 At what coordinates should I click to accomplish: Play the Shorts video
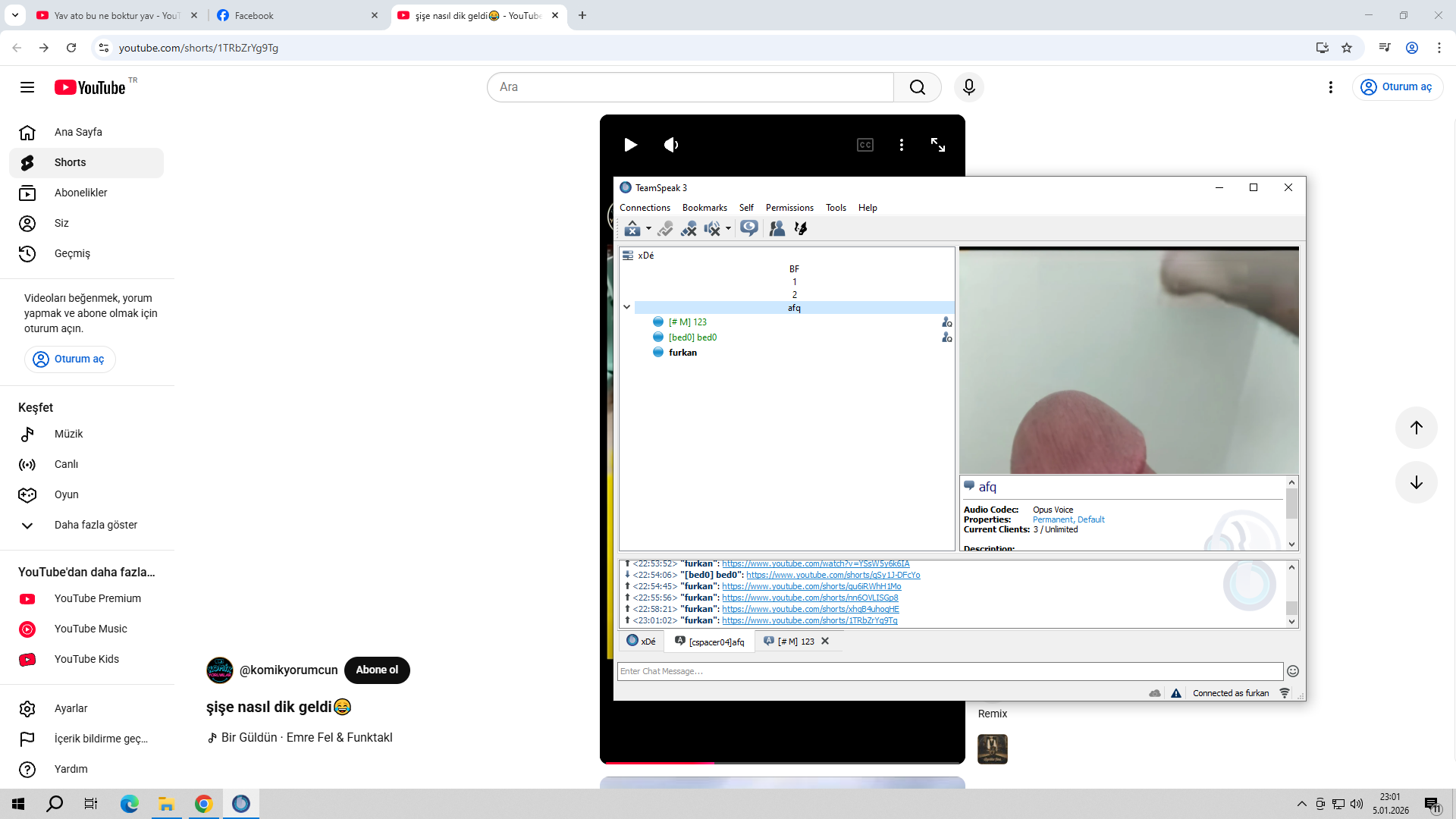click(x=630, y=145)
